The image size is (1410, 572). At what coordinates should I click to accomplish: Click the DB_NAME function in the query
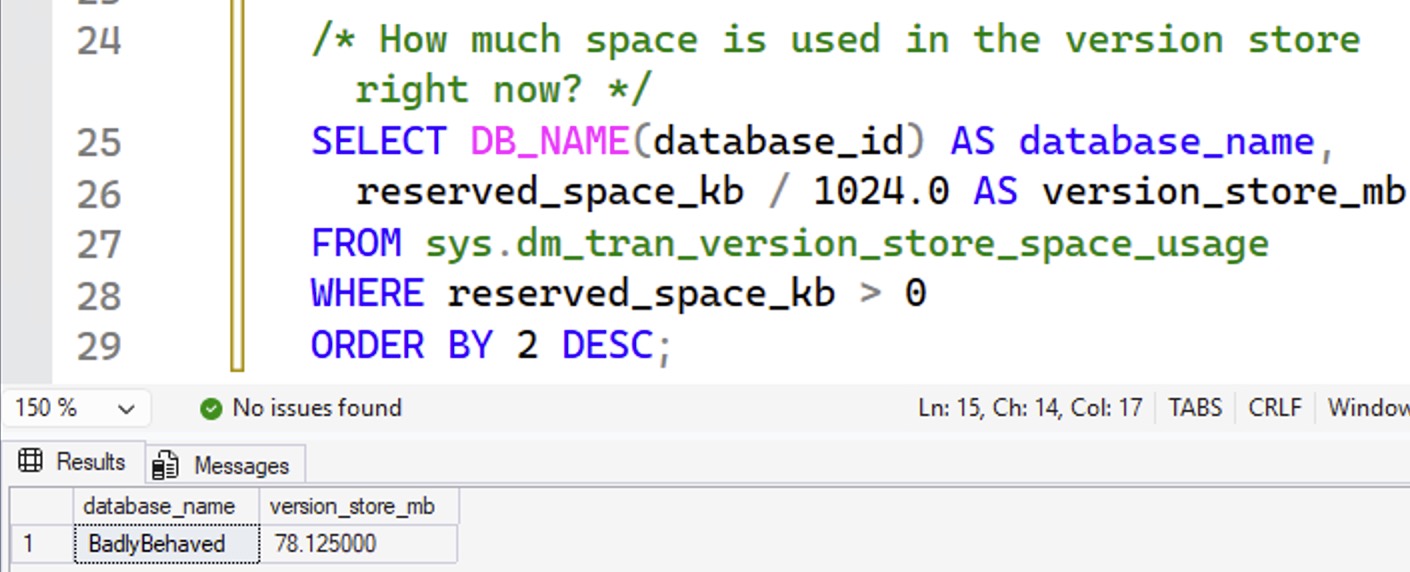pos(549,141)
